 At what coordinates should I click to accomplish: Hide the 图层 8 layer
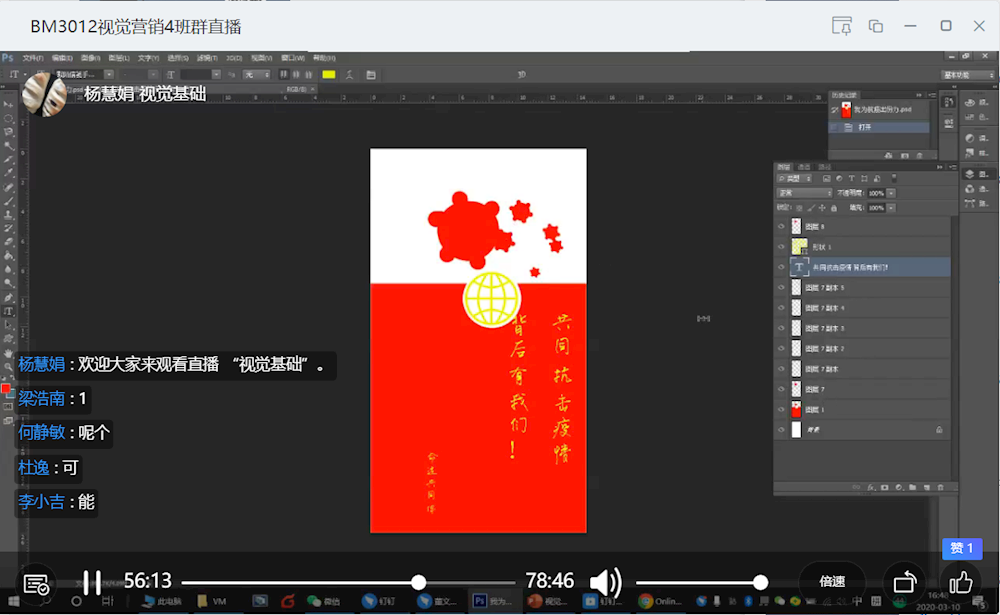click(779, 225)
